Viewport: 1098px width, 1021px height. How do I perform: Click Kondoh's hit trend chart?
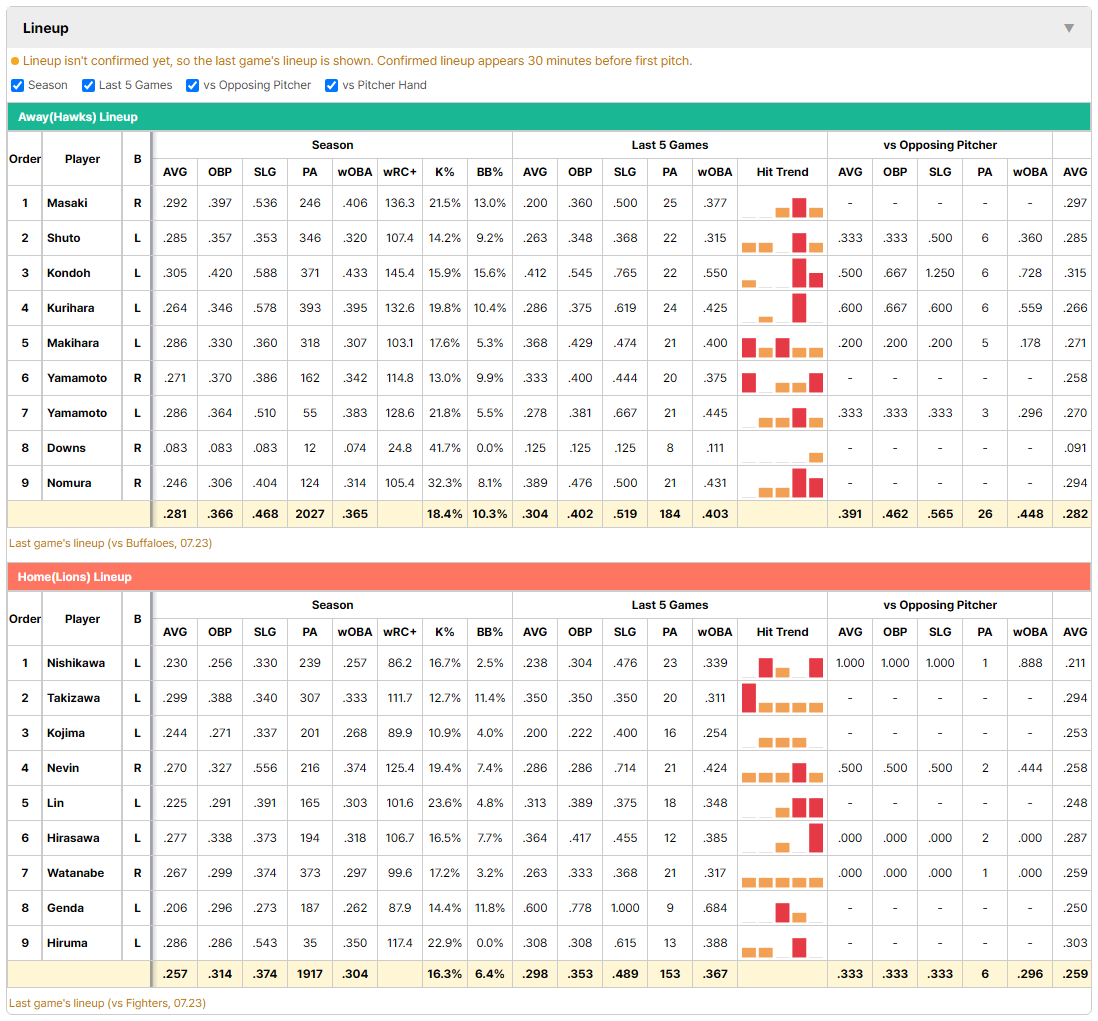(x=782, y=273)
